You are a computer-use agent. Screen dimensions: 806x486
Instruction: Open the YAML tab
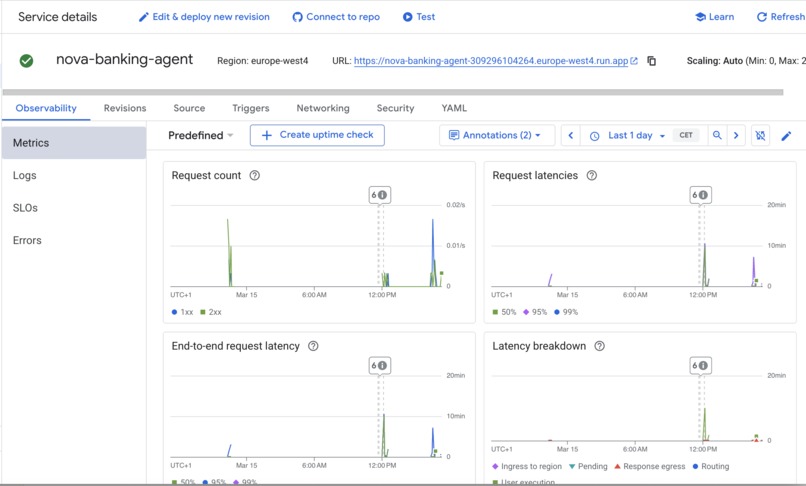point(454,108)
